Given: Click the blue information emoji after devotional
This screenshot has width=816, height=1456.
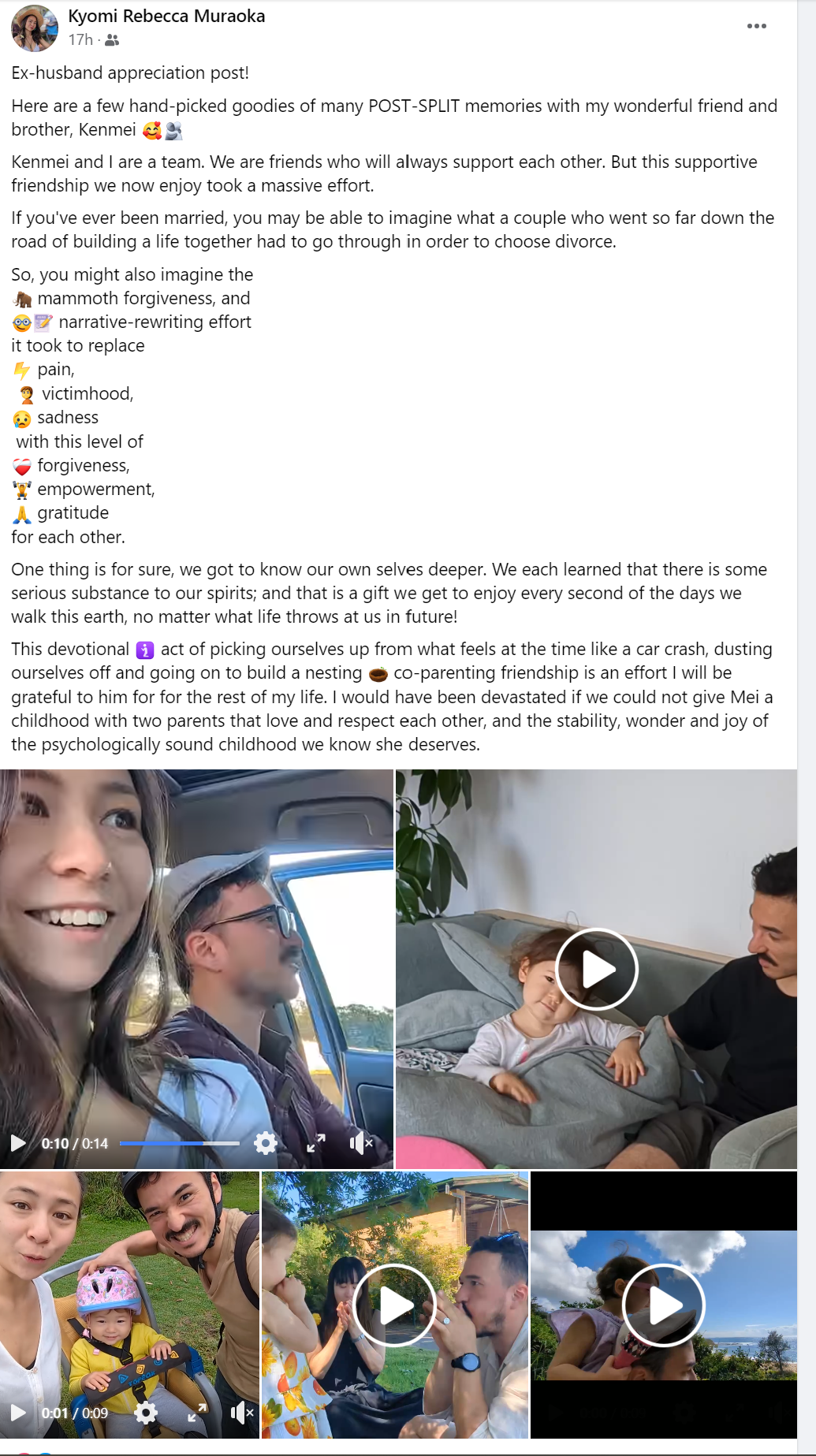Looking at the screenshot, I should pos(145,650).
